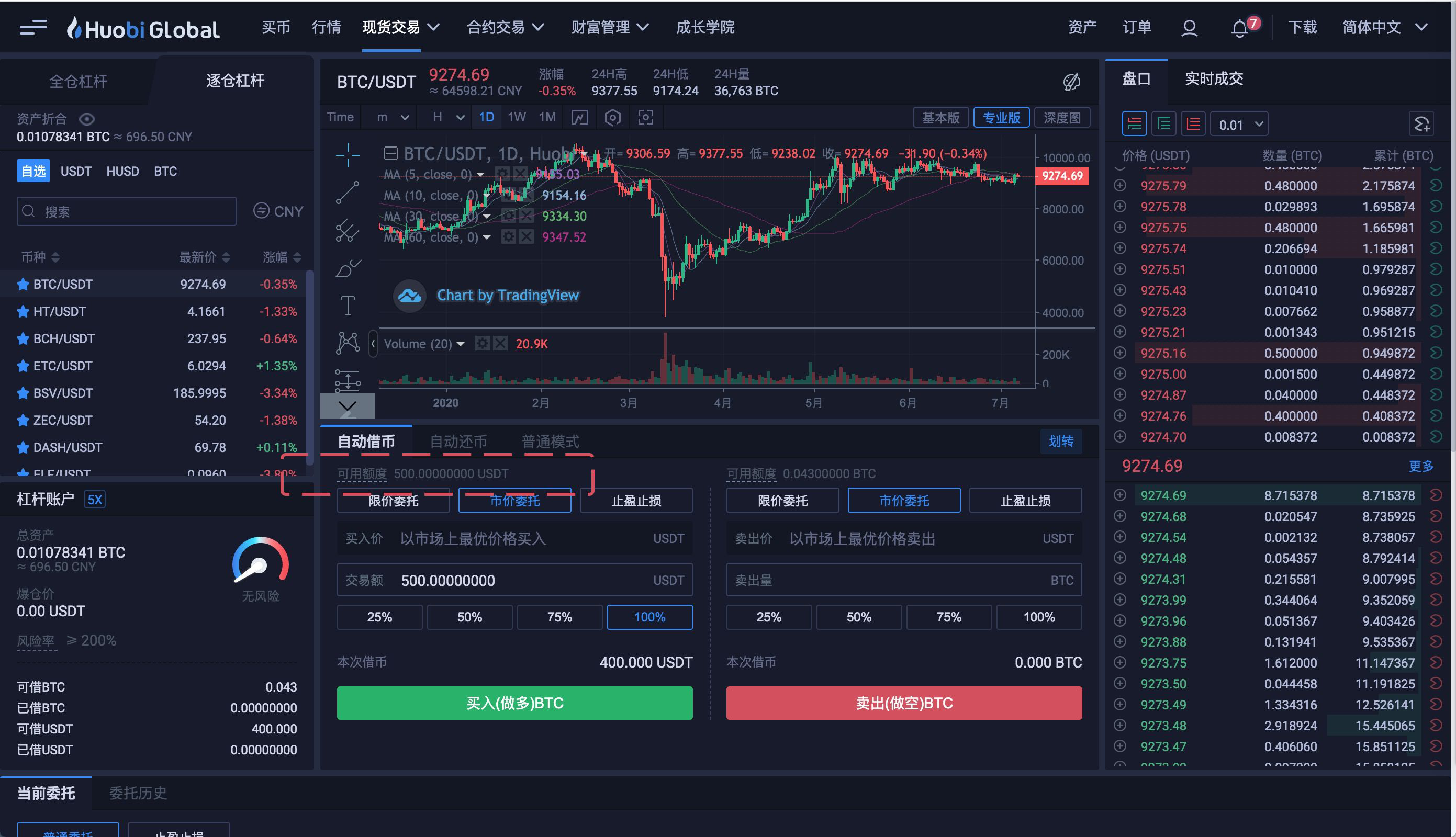Expand the contract trading 合约交易 menu
The width and height of the screenshot is (1456, 837).
(x=506, y=27)
